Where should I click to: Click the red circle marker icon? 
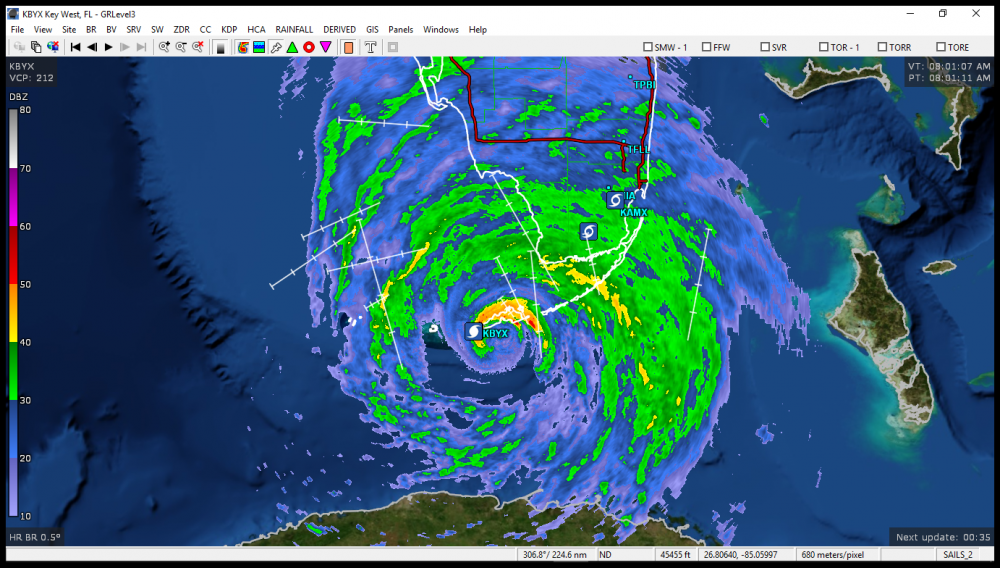pyautogui.click(x=309, y=47)
